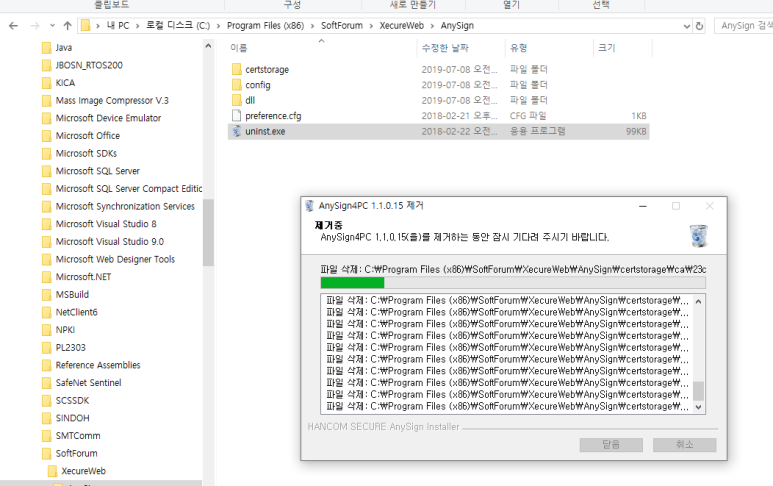The width and height of the screenshot is (773, 486).
Task: Click the 닫음 button in uninstaller
Action: coord(611,445)
